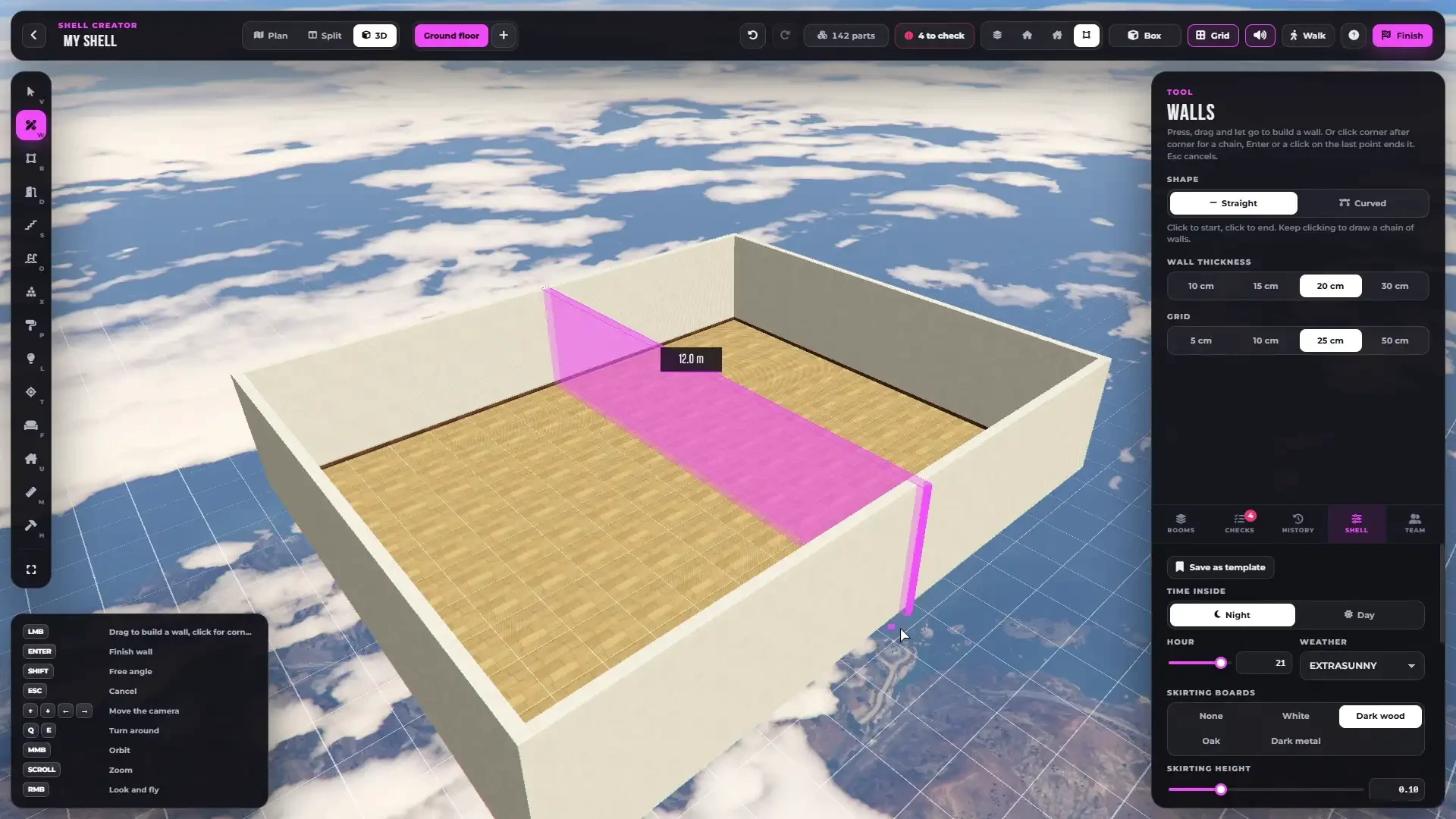Set wall thickness to 10 cm
Viewport: 1456px width, 819px height.
1200,286
